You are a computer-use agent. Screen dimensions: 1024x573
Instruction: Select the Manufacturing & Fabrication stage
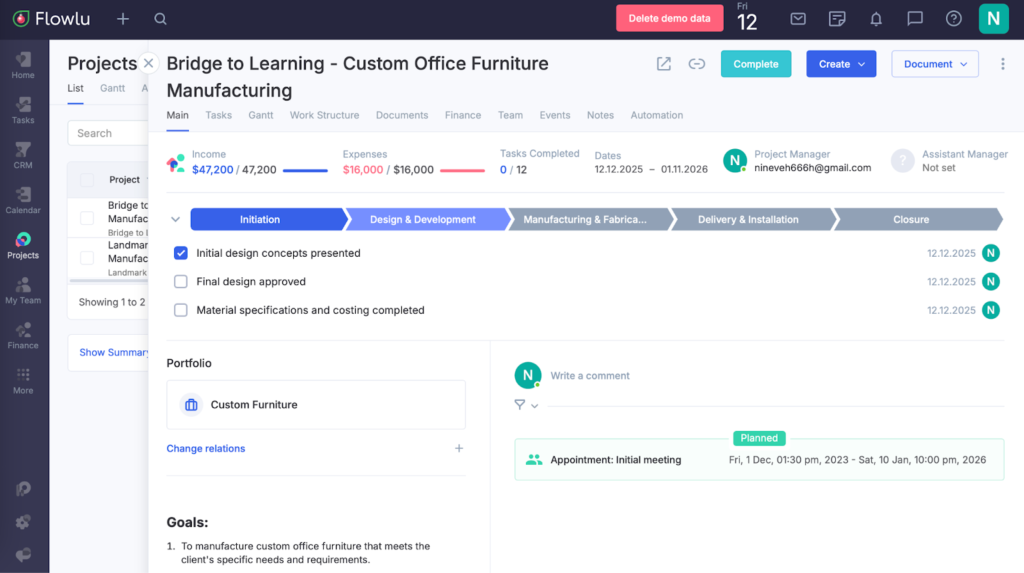[588, 220]
